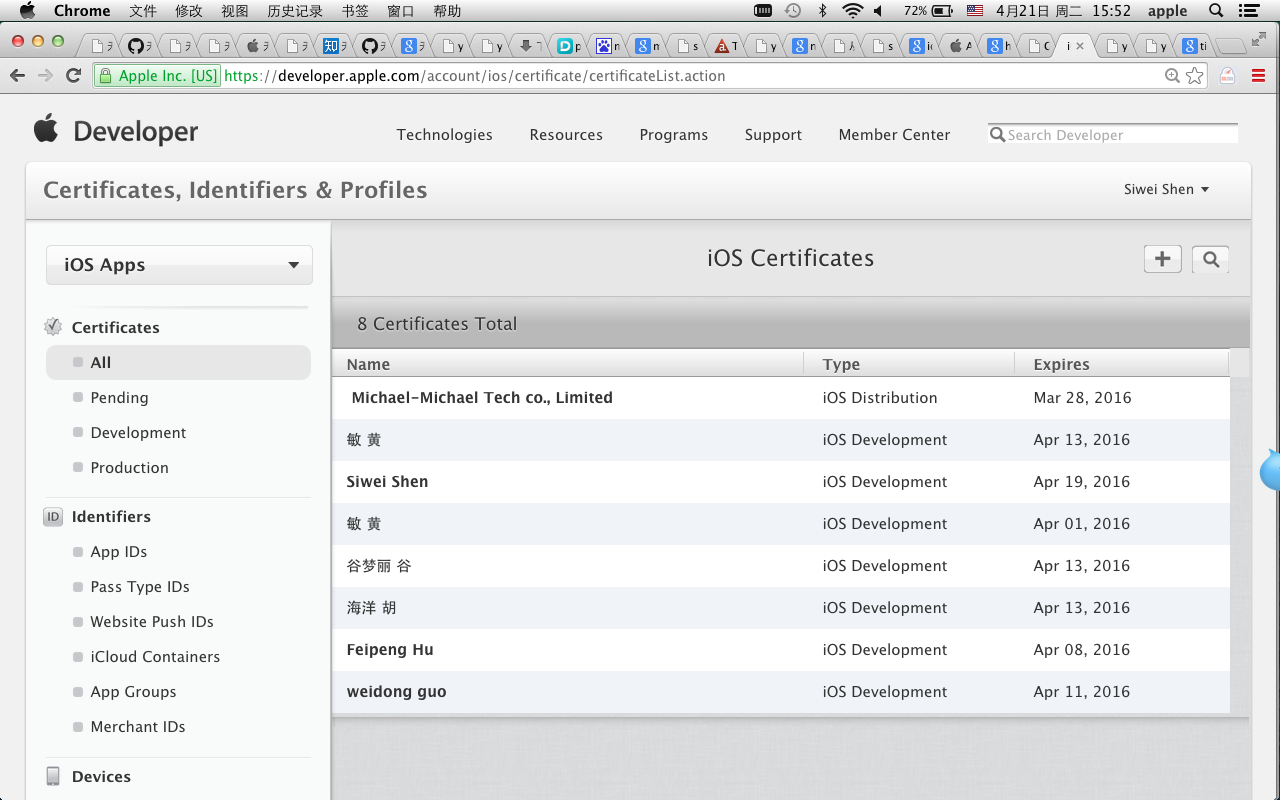This screenshot has height=800, width=1280.
Task: Click the Apple Developer logo
Action: 116,131
